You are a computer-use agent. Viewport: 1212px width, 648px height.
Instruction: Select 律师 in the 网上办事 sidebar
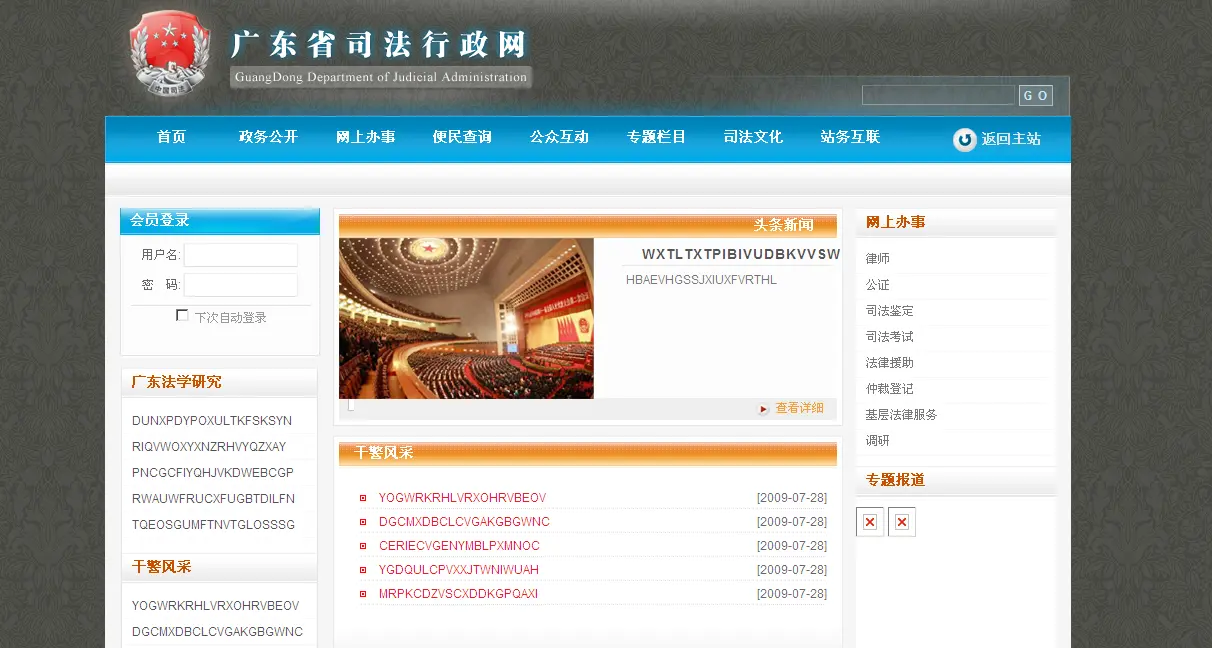(878, 259)
